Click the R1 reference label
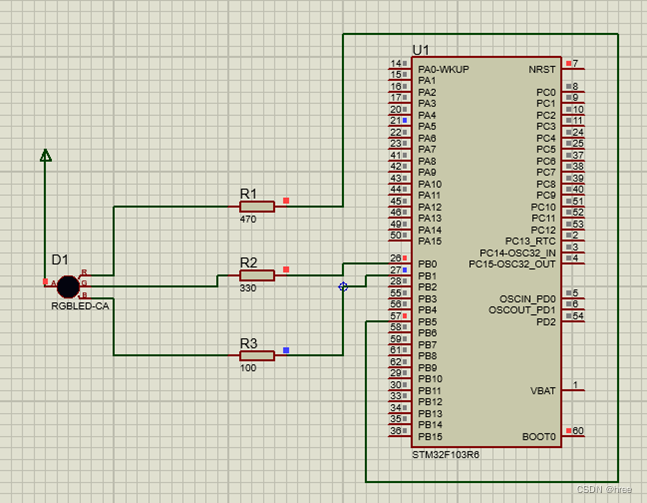Screen dimensions: 647x503 [x=248, y=194]
